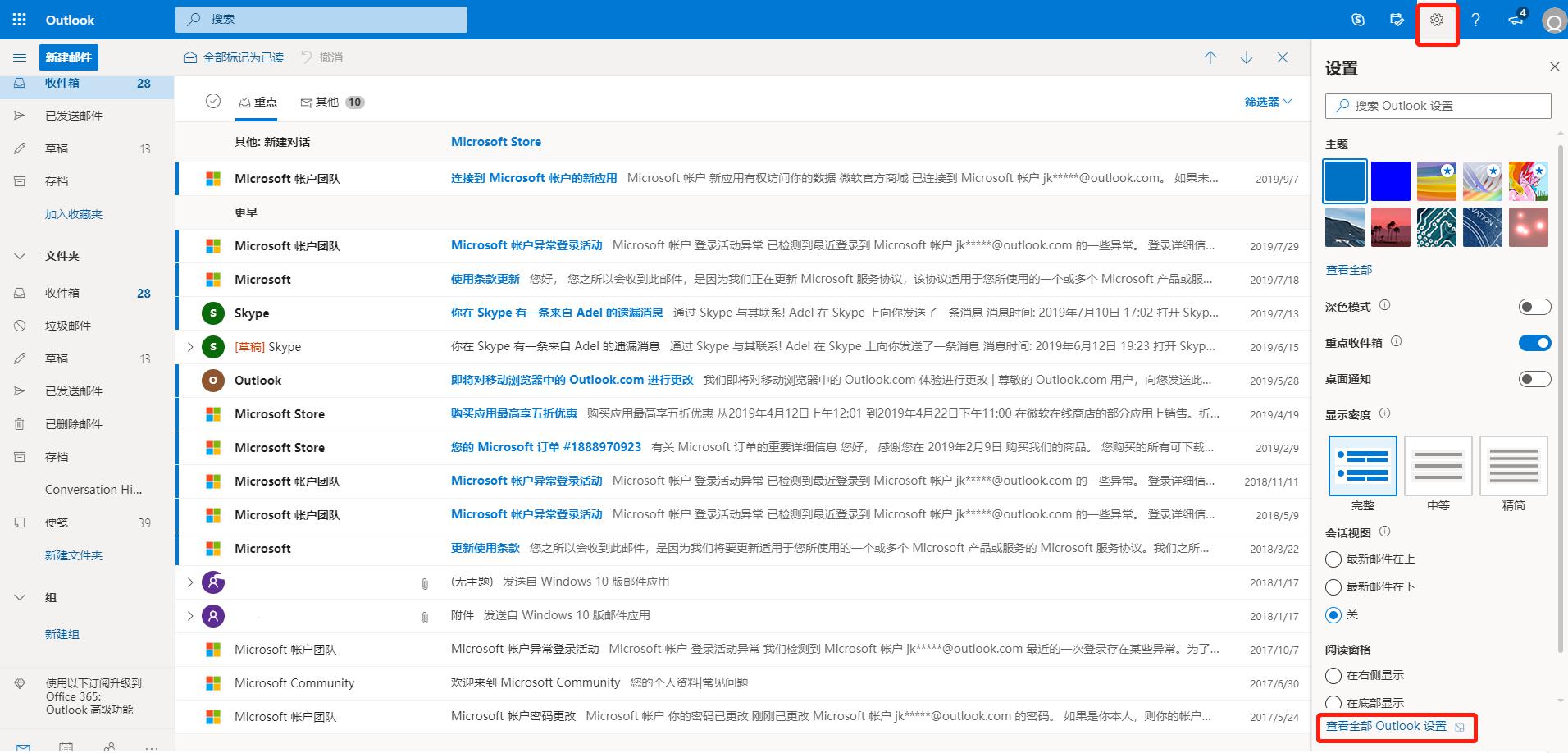The height and width of the screenshot is (753, 1568).
Task: Collapse the 组 groups section
Action: [20, 597]
